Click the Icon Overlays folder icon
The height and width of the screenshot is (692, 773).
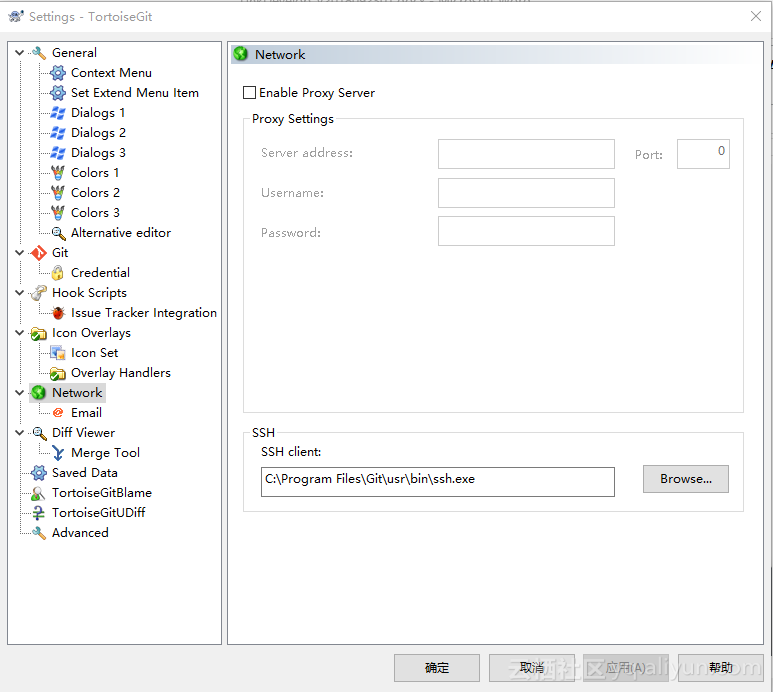pos(38,333)
